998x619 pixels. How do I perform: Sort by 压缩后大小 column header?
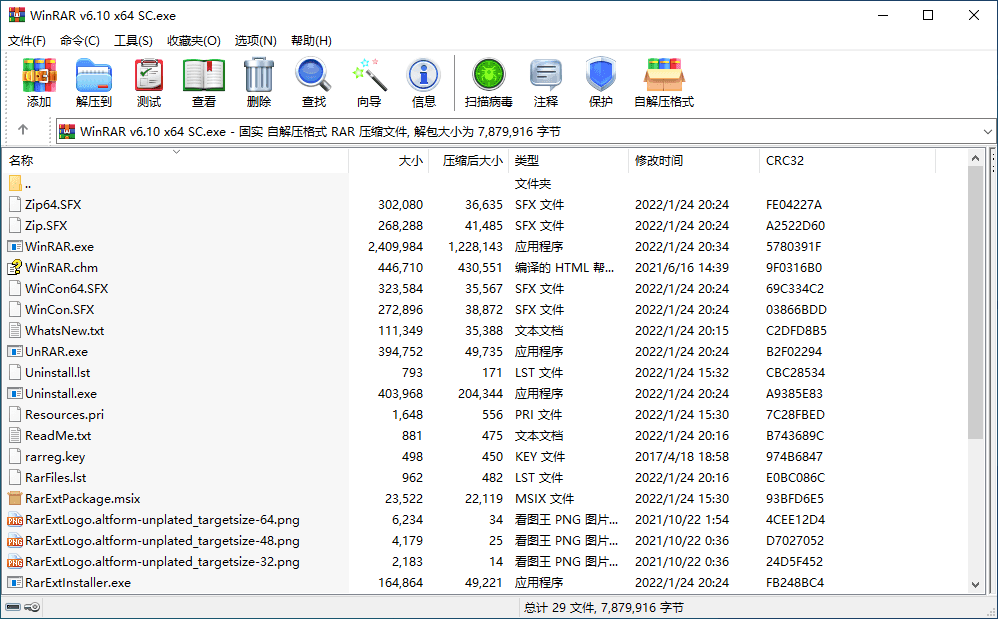[x=468, y=160]
